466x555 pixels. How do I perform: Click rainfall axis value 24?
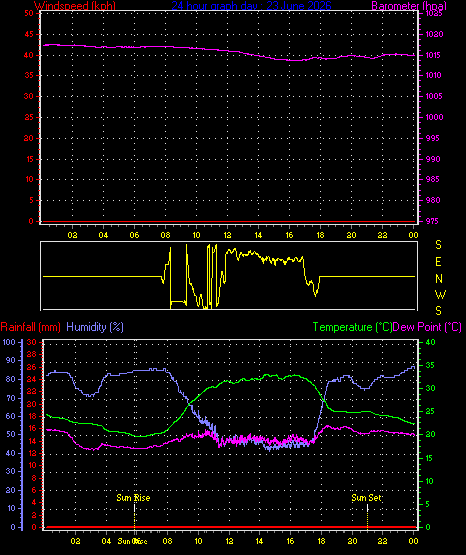32,379
